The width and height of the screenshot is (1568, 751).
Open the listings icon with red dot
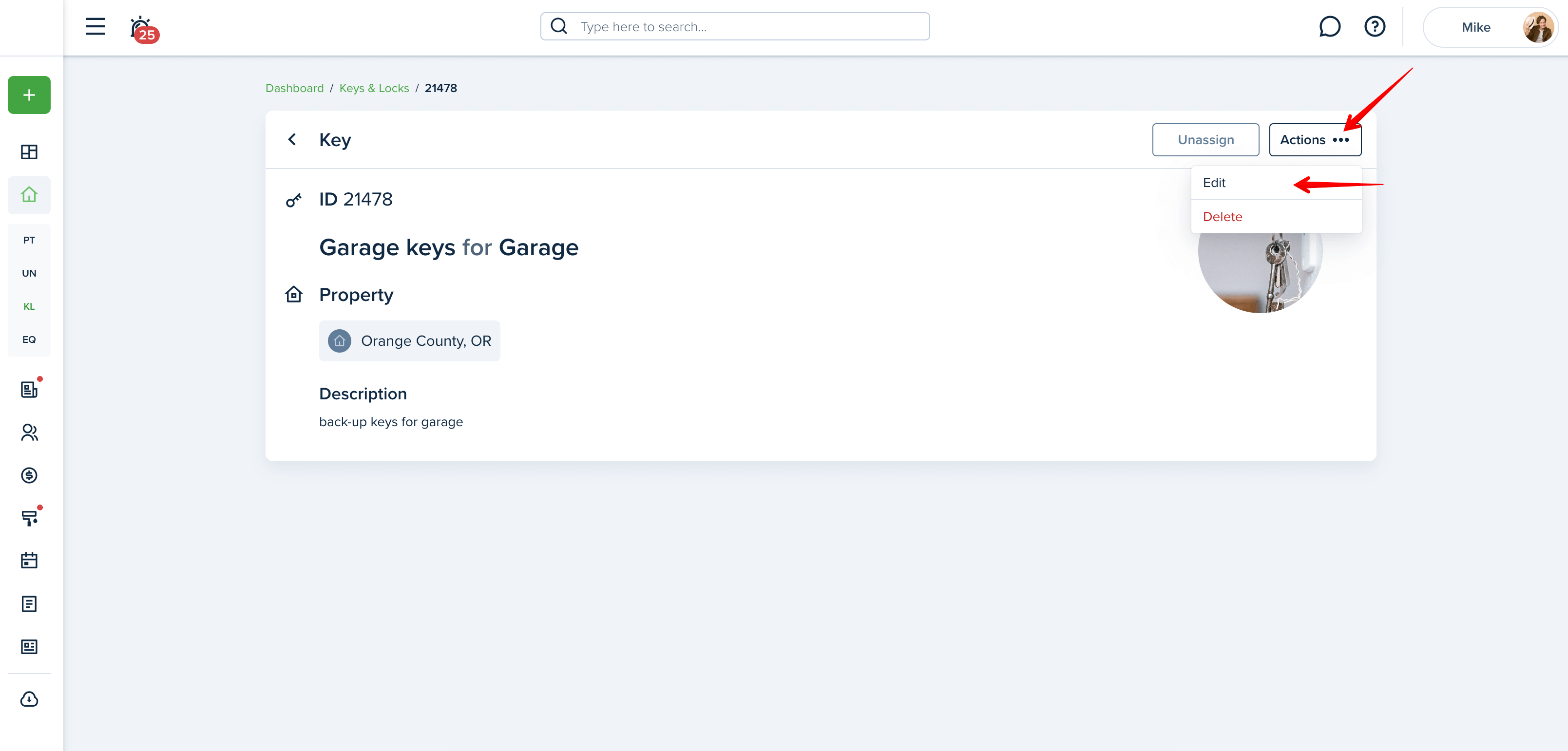29,389
